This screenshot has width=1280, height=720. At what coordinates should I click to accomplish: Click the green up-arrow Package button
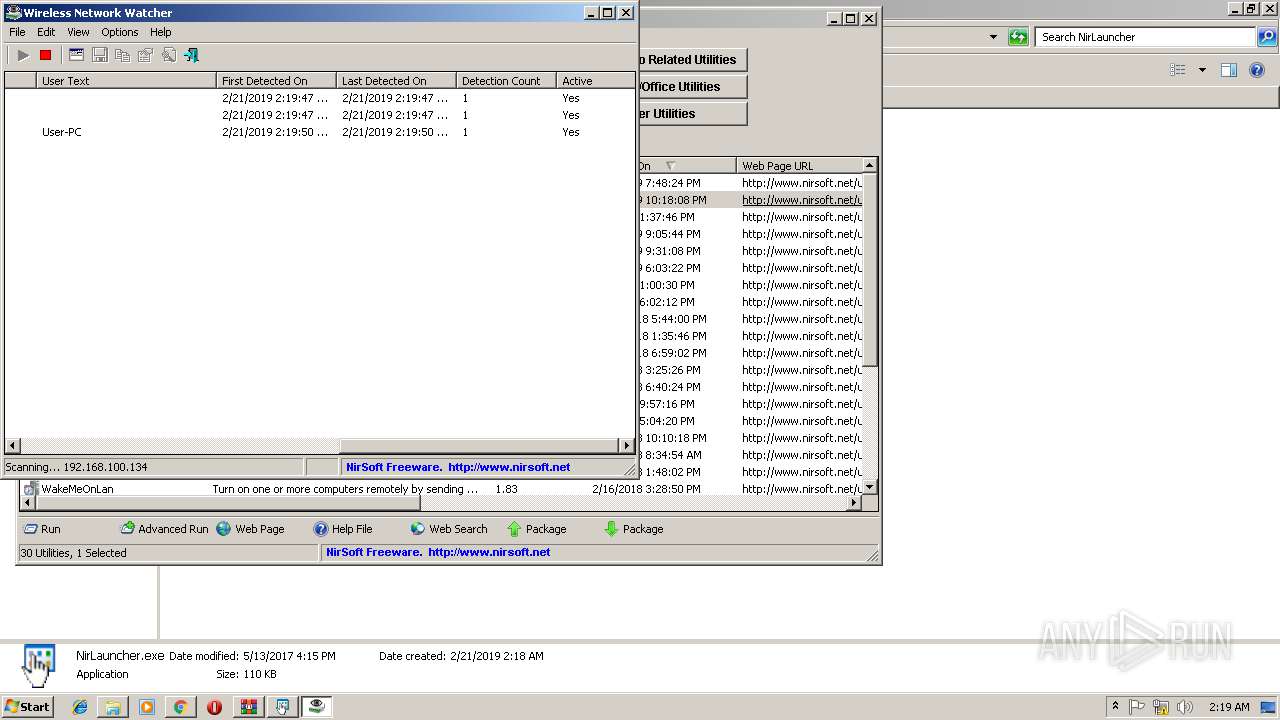click(537, 529)
